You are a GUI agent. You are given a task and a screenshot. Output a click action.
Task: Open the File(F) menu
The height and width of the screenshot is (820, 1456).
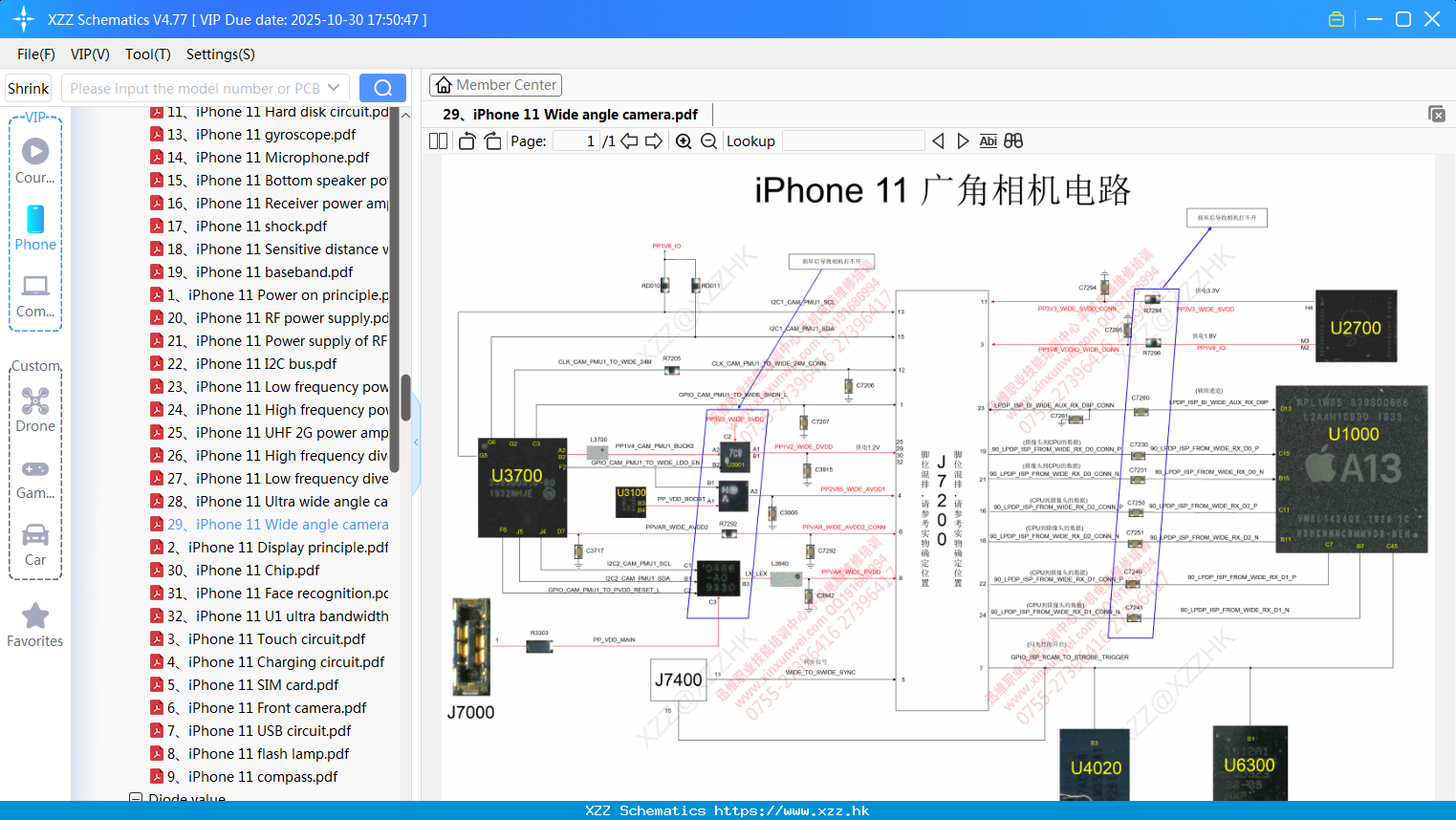pyautogui.click(x=36, y=54)
